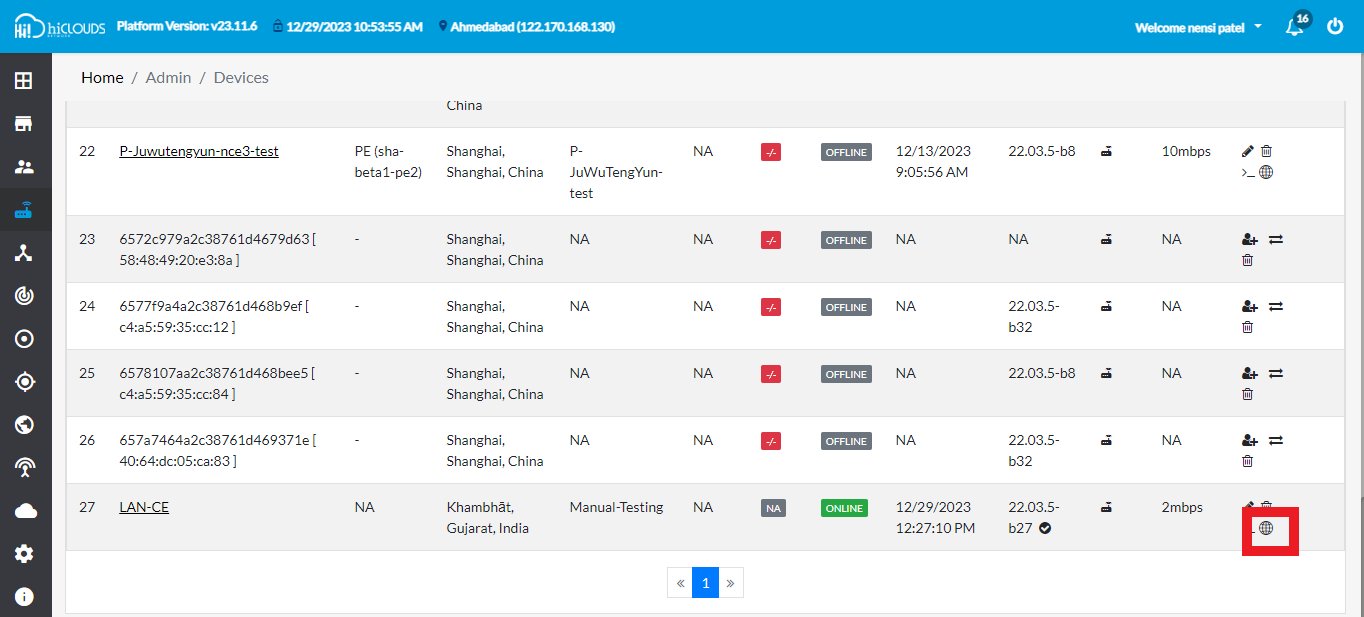Viewport: 1364px width, 617px height.
Task: Click device ID 6572c979a2c38761d4679d63
Action: coord(215,239)
